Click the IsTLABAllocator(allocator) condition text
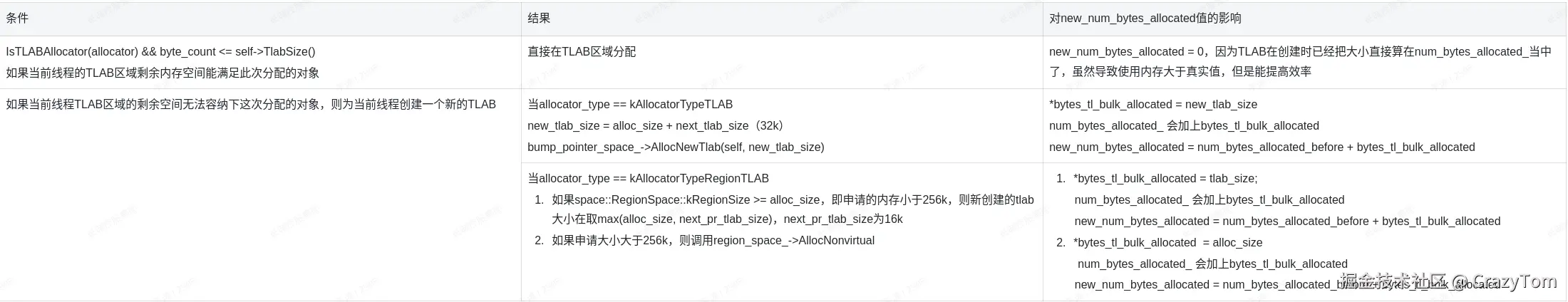Viewport: 1568px width, 302px height. click(x=160, y=52)
